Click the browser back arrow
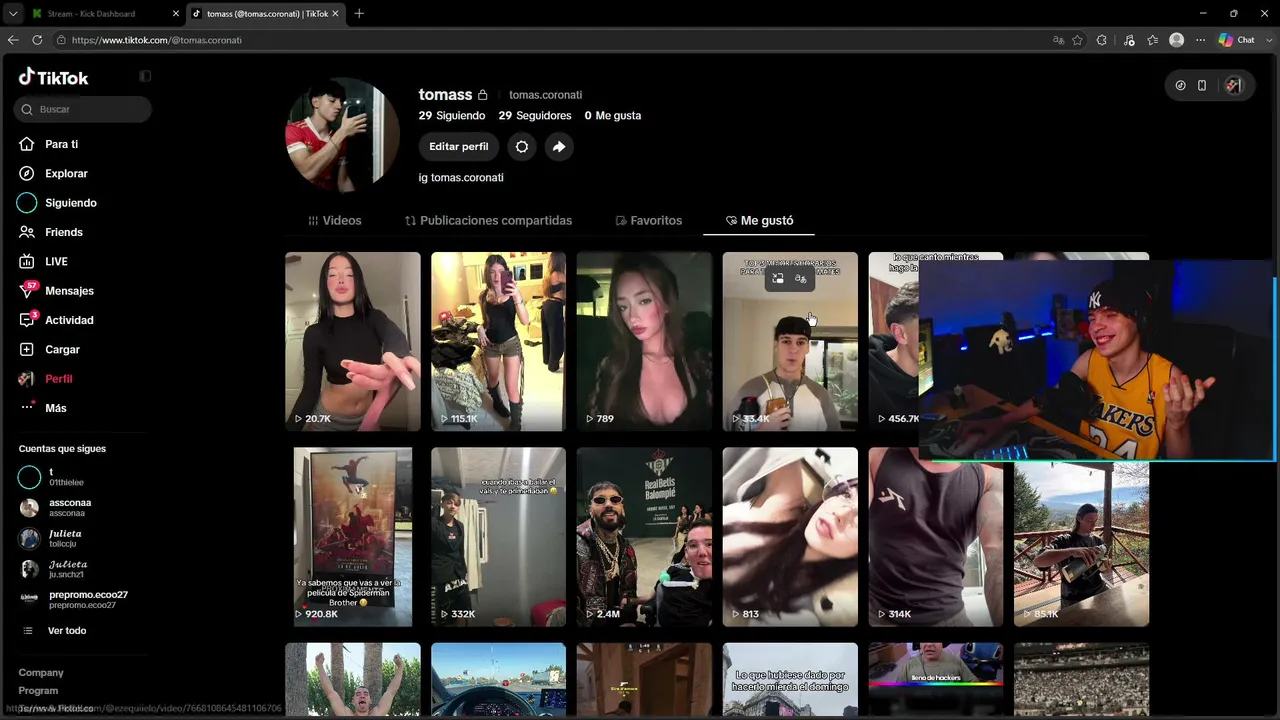The width and height of the screenshot is (1280, 720). pyautogui.click(x=13, y=40)
